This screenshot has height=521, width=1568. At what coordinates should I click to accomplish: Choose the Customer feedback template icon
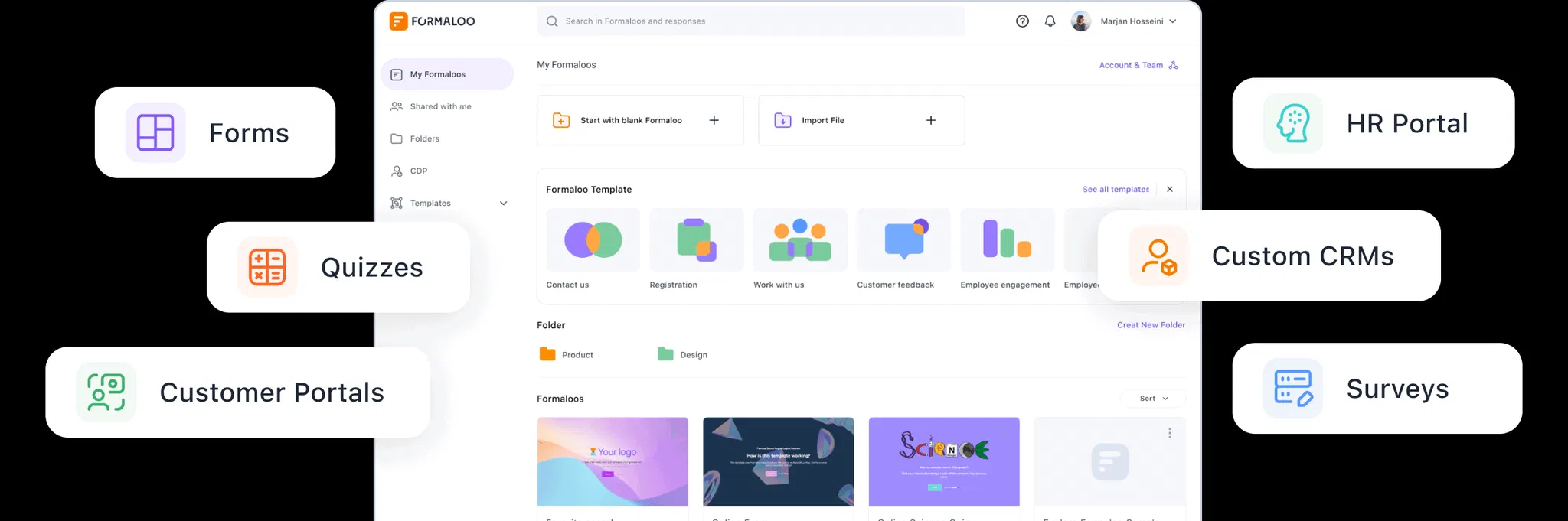903,240
